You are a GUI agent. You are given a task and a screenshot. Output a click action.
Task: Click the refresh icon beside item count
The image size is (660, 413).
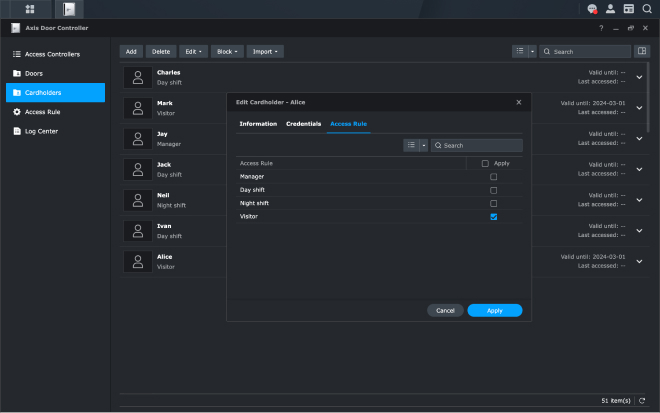tap(641, 400)
